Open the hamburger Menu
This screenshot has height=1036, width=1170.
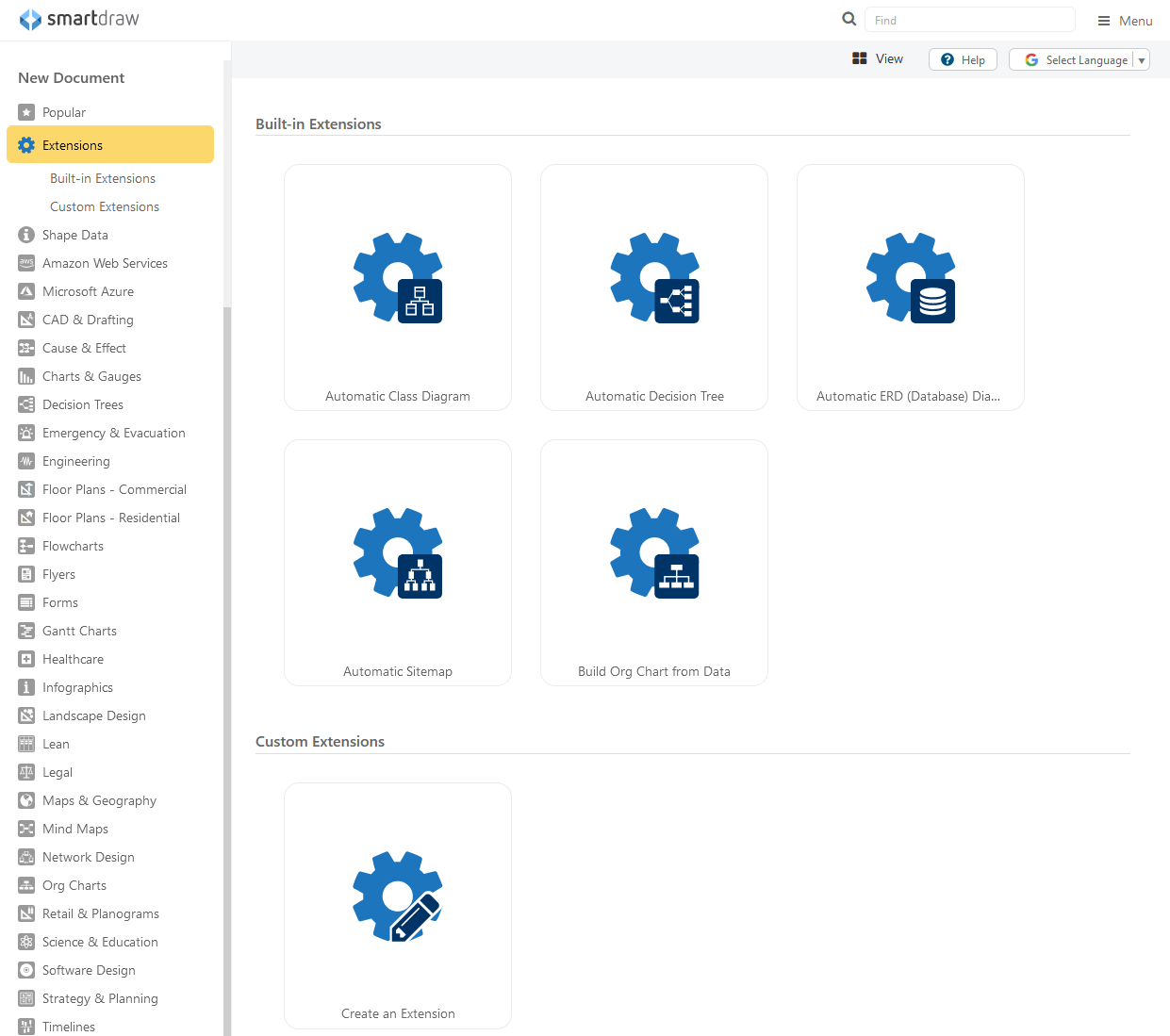(1125, 21)
